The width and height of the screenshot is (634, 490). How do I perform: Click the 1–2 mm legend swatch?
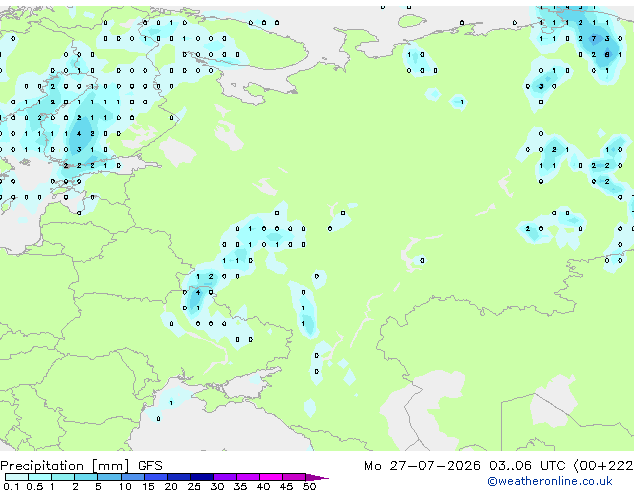(63, 477)
